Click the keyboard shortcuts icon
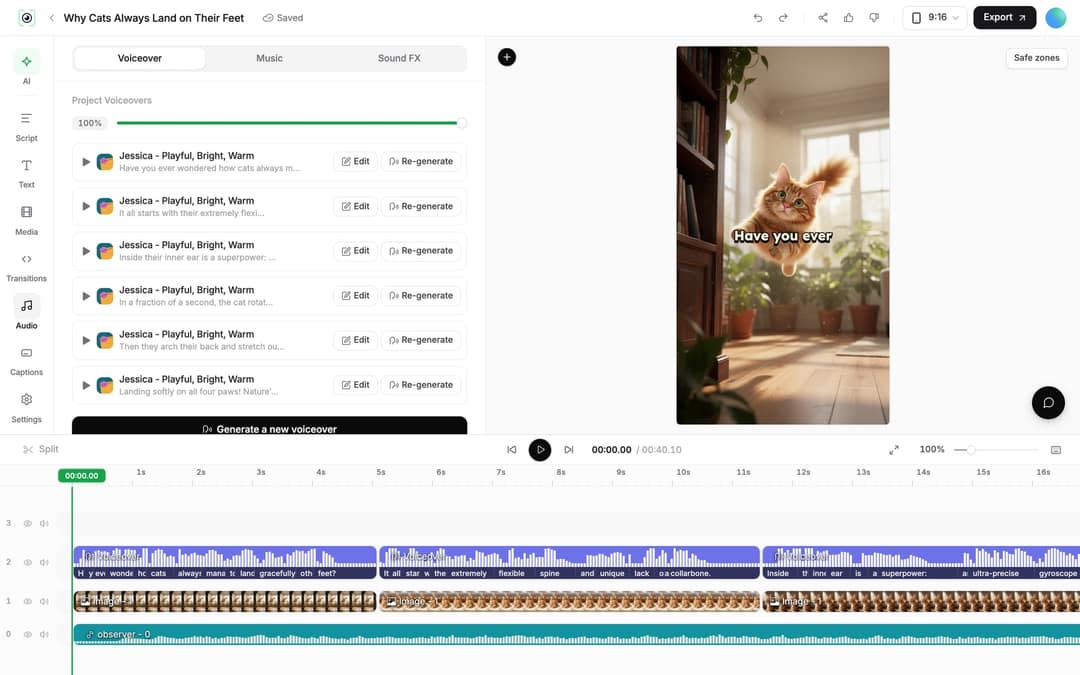The width and height of the screenshot is (1080, 675). tap(1056, 450)
